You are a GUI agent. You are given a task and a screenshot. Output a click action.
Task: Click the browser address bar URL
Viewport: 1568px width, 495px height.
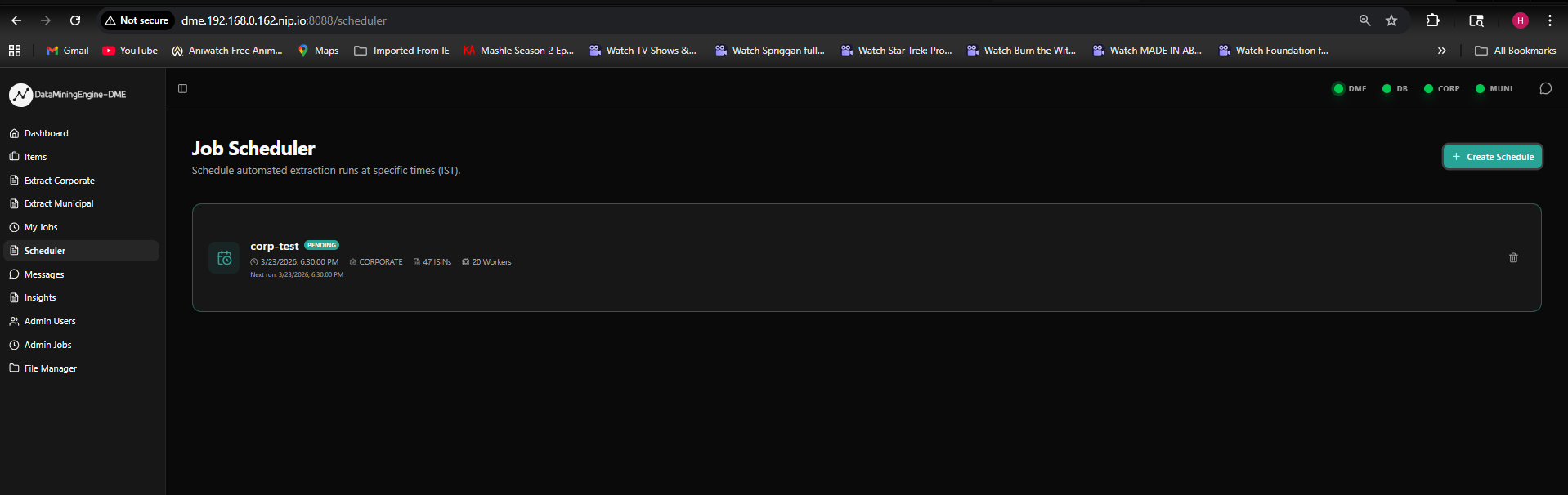click(x=284, y=20)
